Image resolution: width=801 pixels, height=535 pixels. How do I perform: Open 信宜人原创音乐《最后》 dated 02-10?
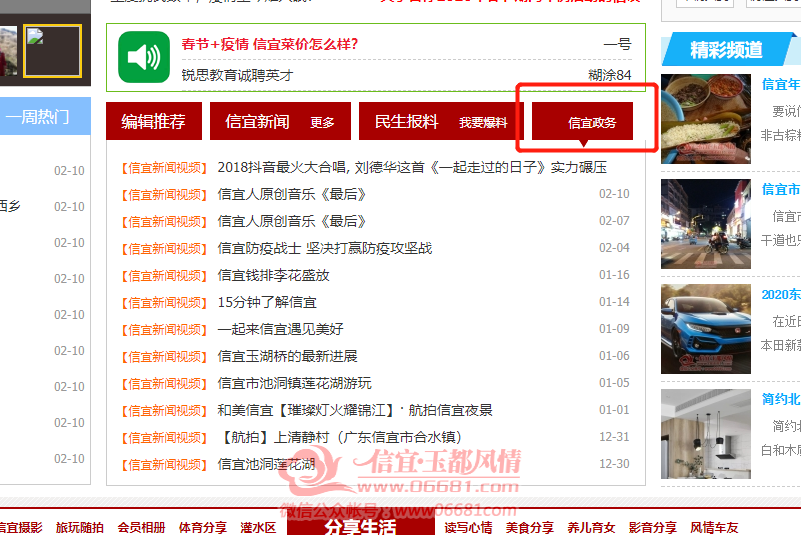pyautogui.click(x=292, y=195)
